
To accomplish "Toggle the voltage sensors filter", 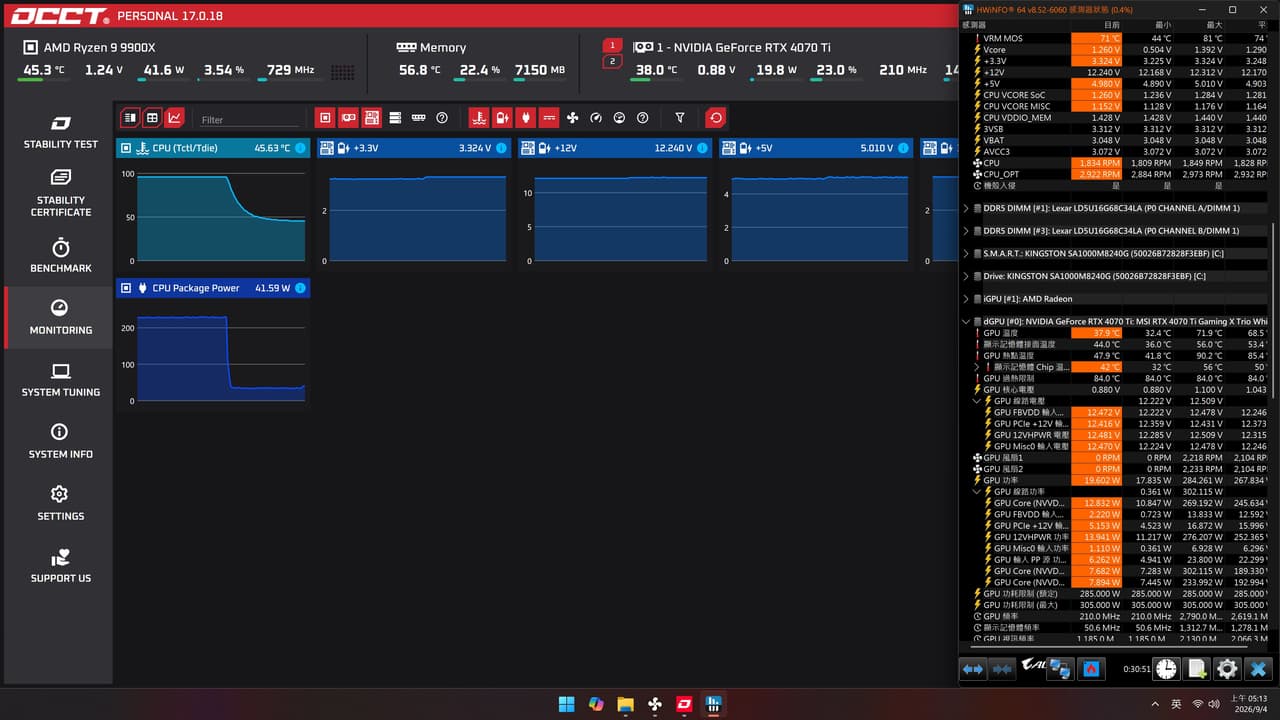I will (x=502, y=118).
